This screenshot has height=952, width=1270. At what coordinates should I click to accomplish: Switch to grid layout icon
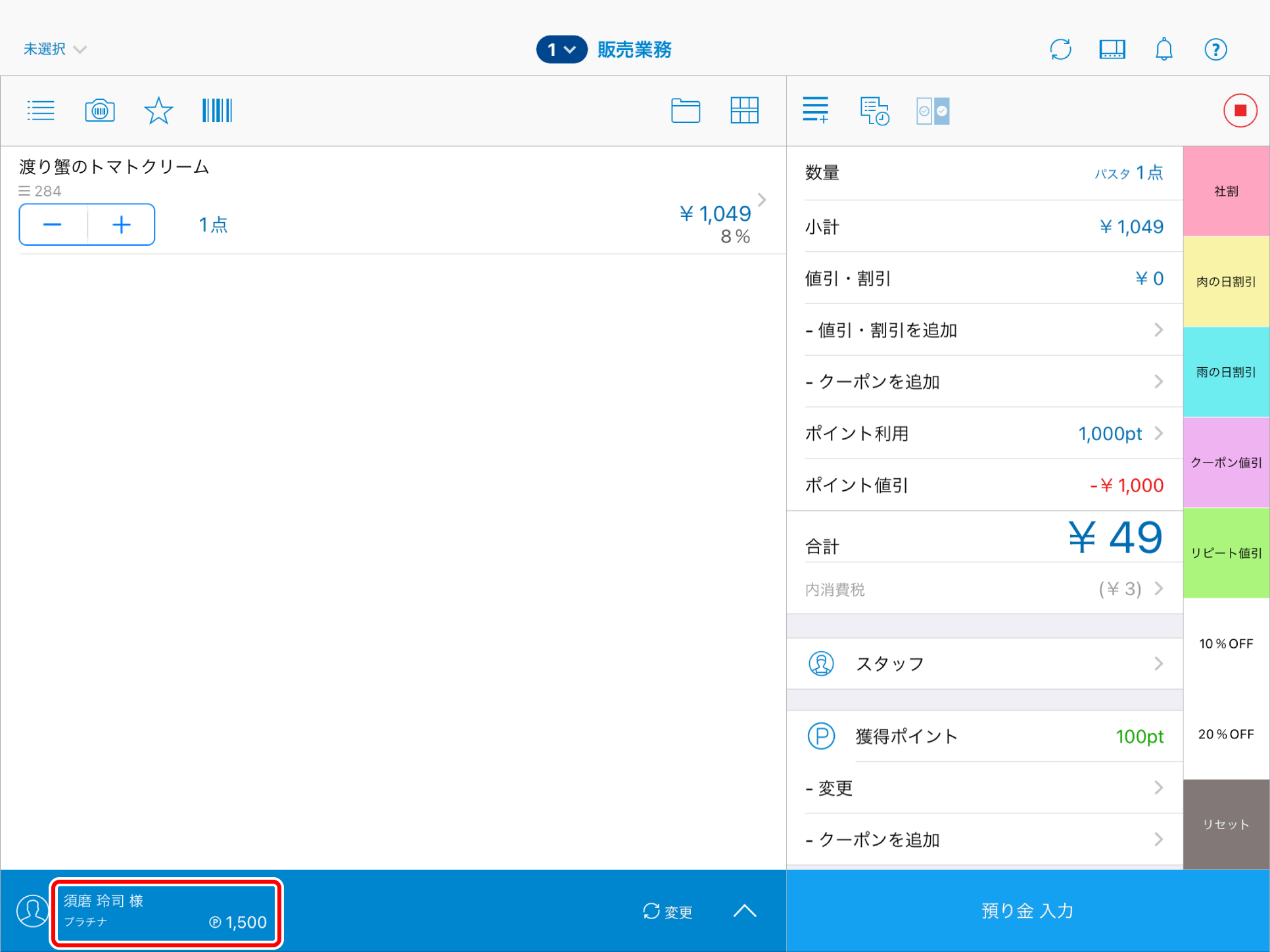point(744,110)
